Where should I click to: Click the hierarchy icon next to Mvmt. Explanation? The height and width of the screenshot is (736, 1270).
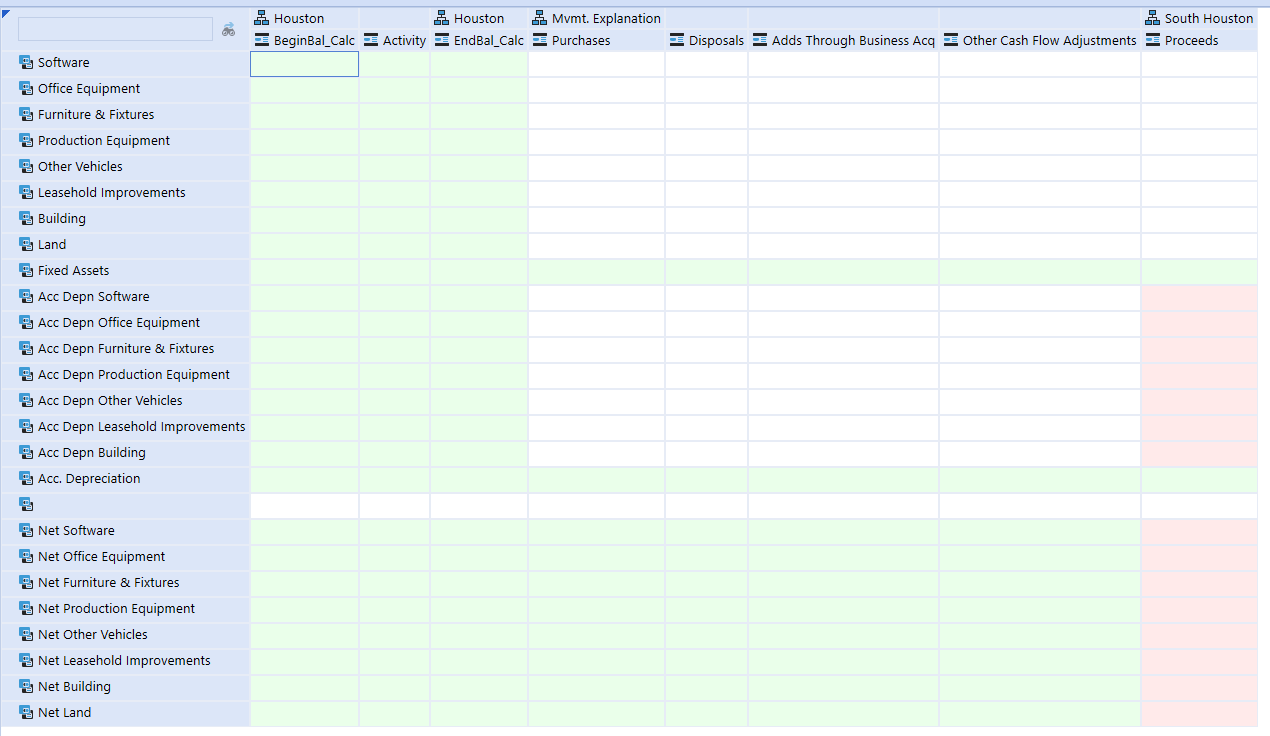(x=540, y=18)
